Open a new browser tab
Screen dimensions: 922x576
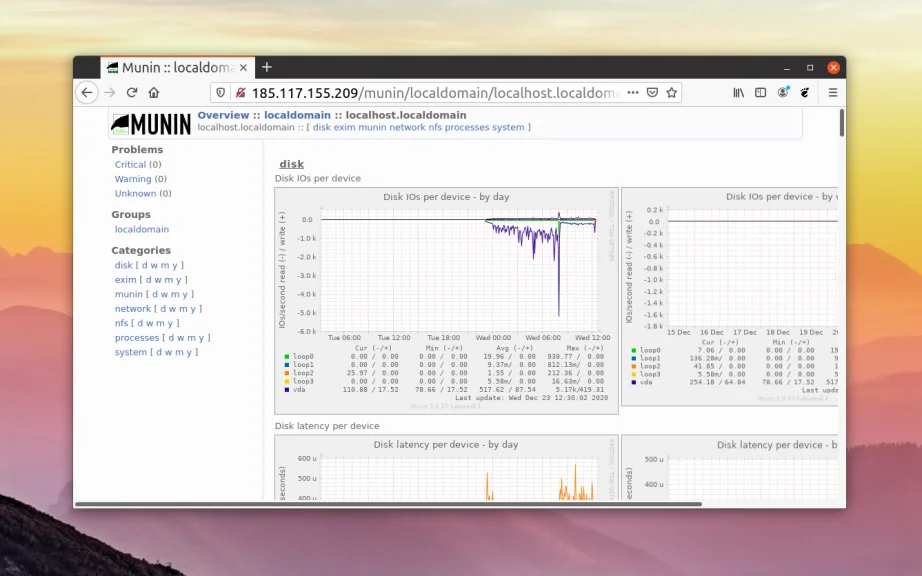(266, 67)
